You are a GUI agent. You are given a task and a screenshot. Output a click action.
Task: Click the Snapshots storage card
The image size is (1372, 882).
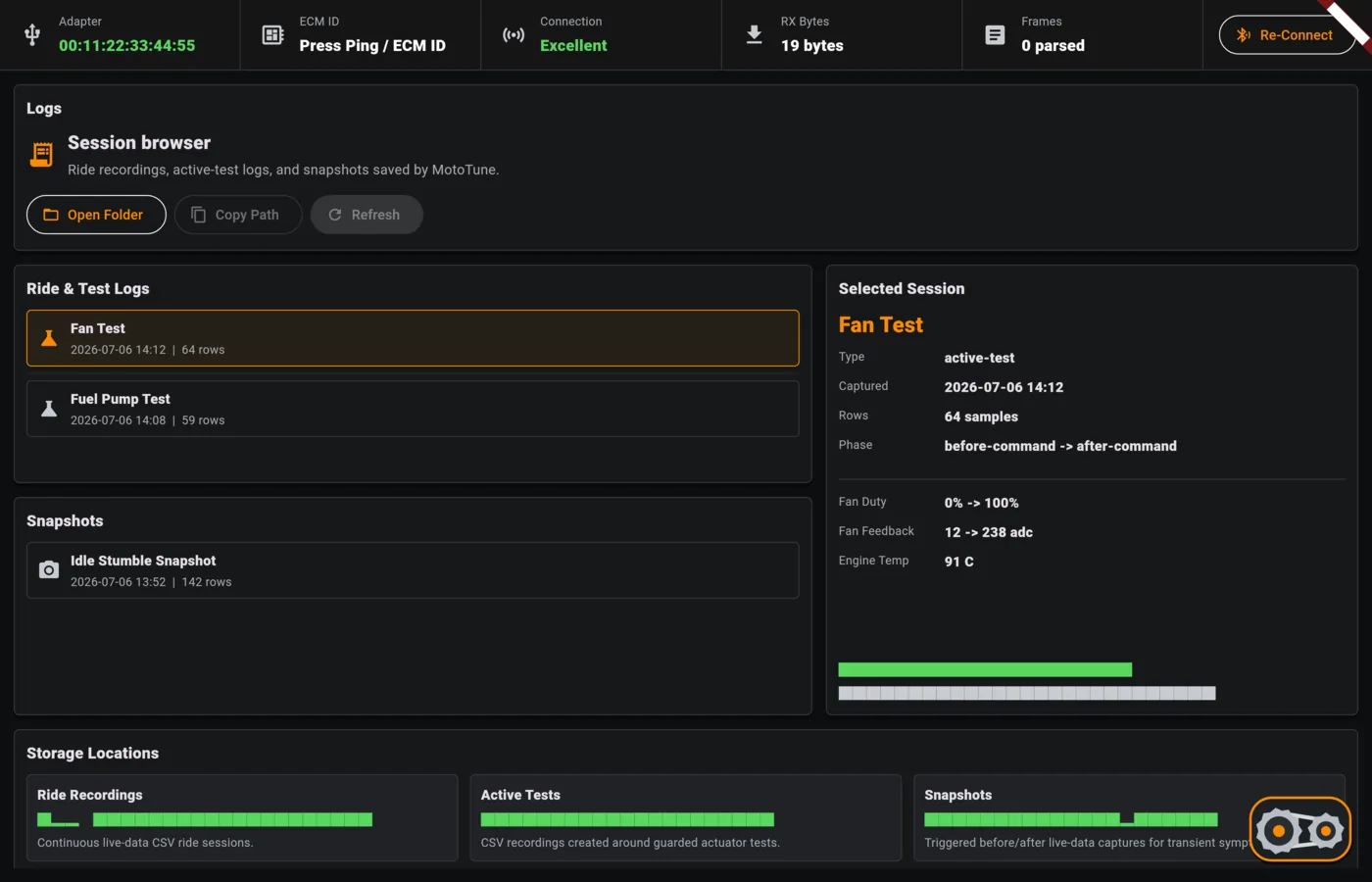pyautogui.click(x=1129, y=818)
